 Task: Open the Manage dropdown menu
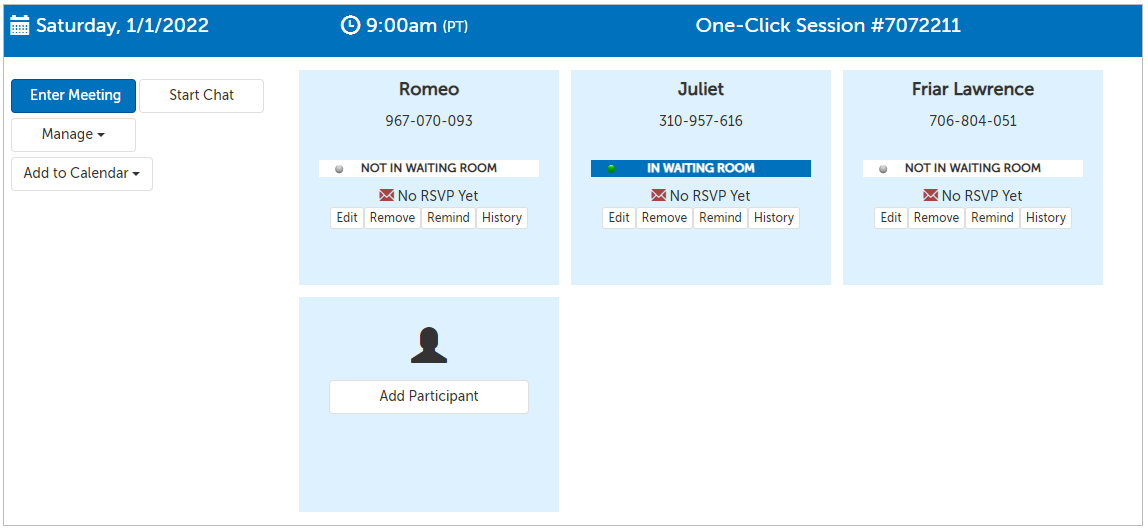click(x=73, y=135)
